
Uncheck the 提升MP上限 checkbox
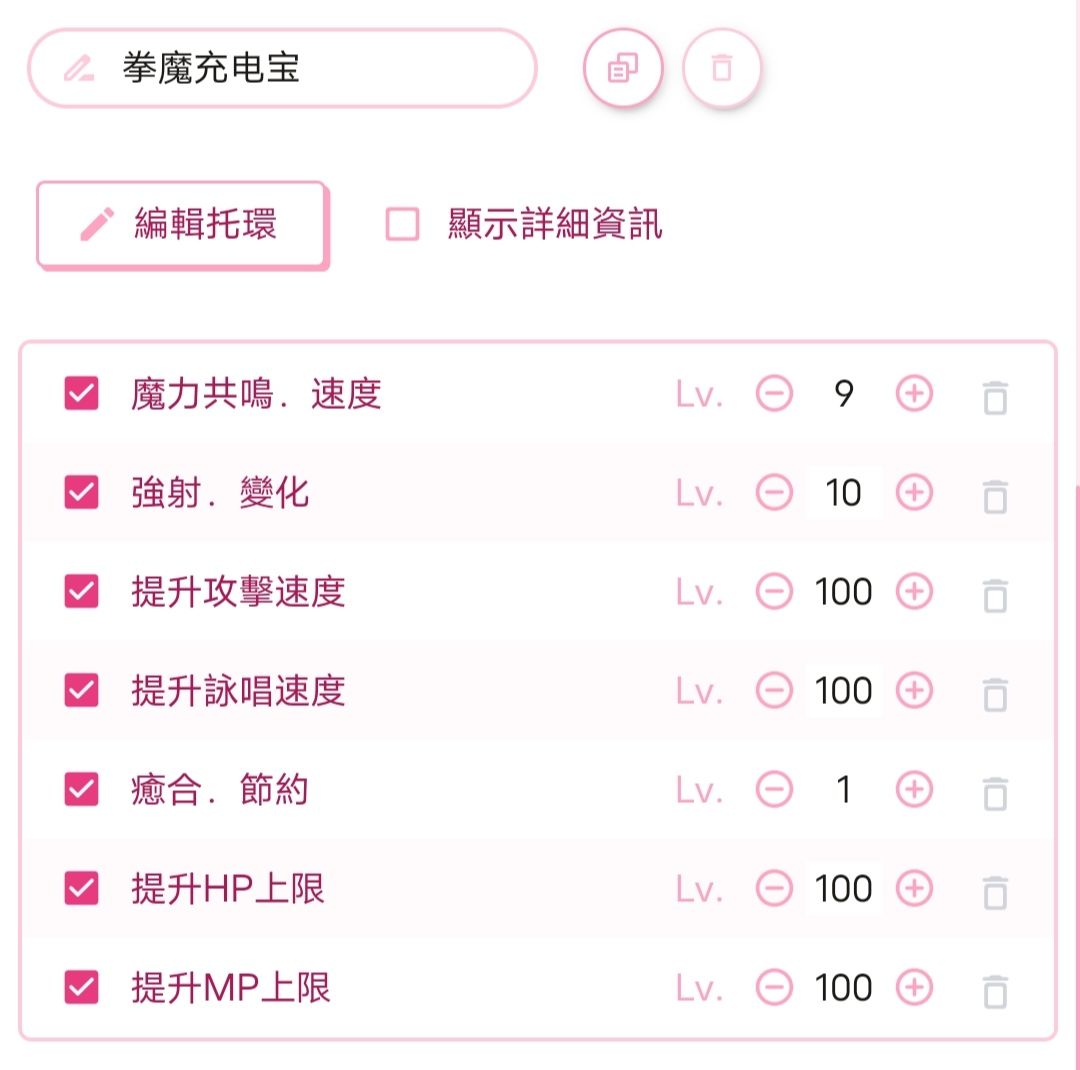(81, 987)
